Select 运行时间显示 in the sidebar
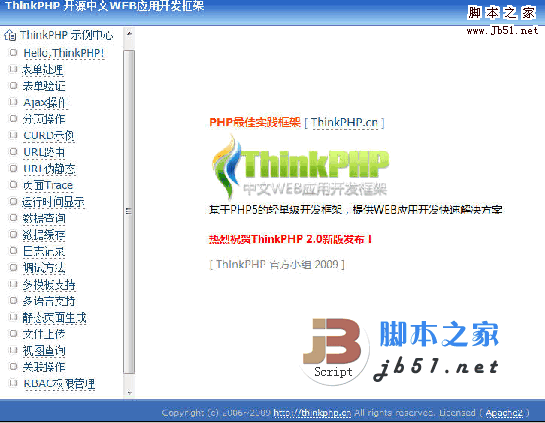545x423 pixels. 53,202
